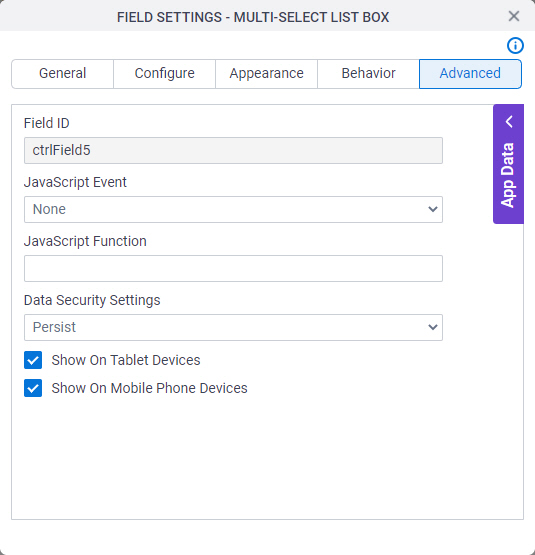Click the Field ID box ctrlField5

(x=233, y=150)
